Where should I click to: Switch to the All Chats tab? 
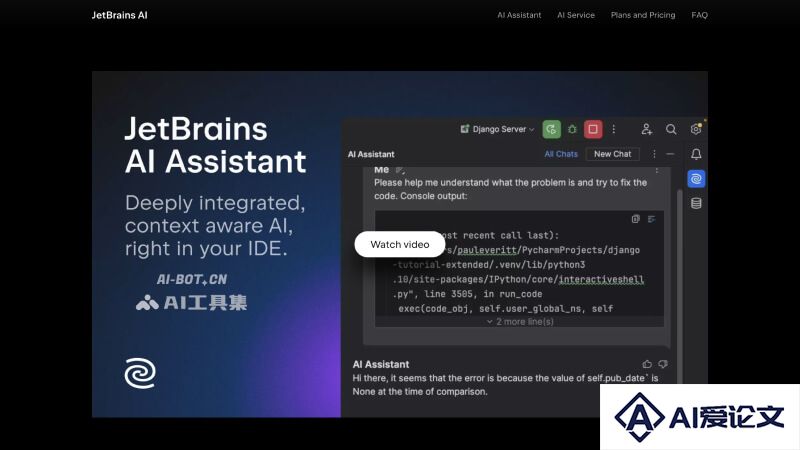[561, 154]
